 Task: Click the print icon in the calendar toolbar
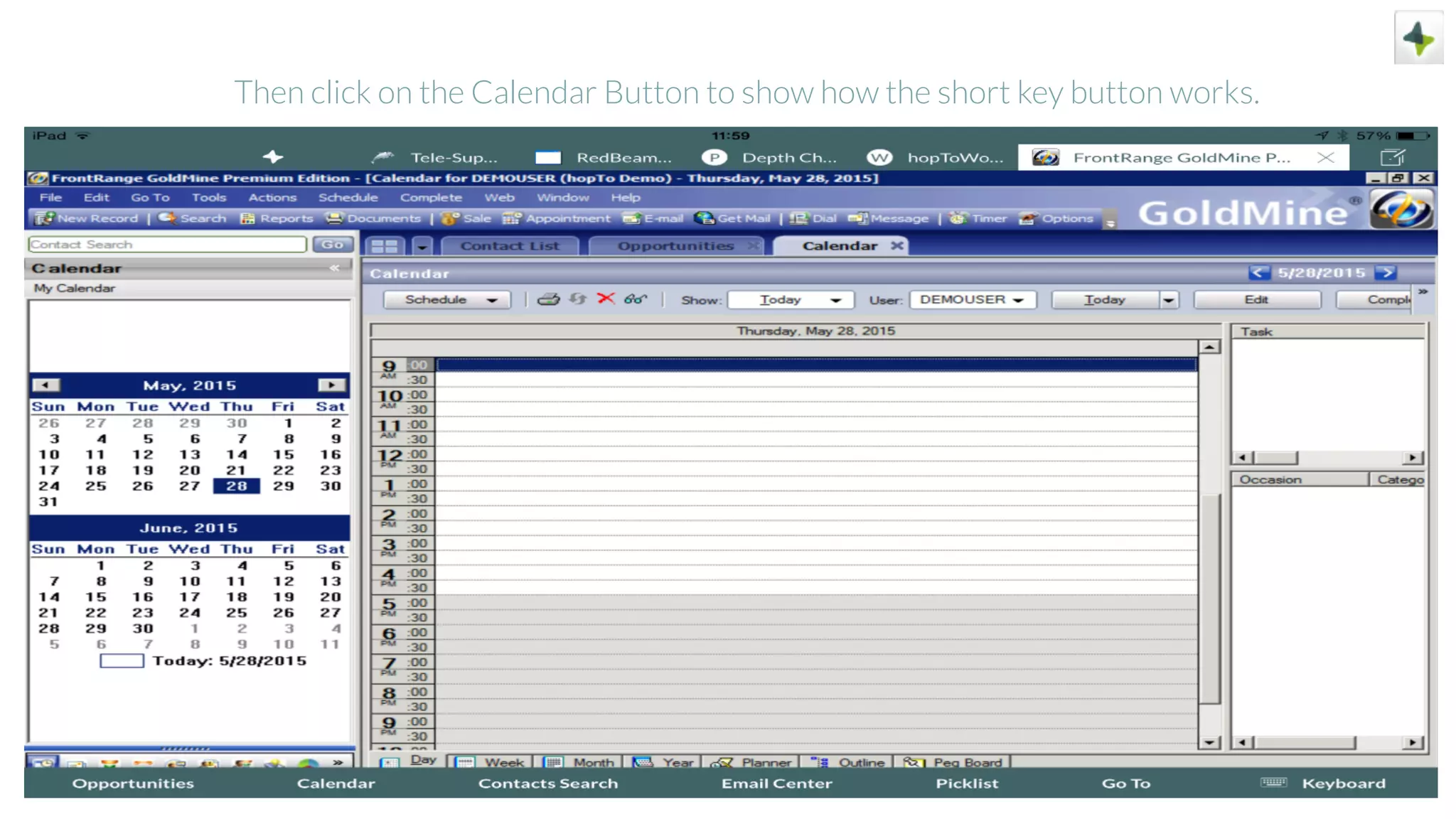[x=548, y=299]
